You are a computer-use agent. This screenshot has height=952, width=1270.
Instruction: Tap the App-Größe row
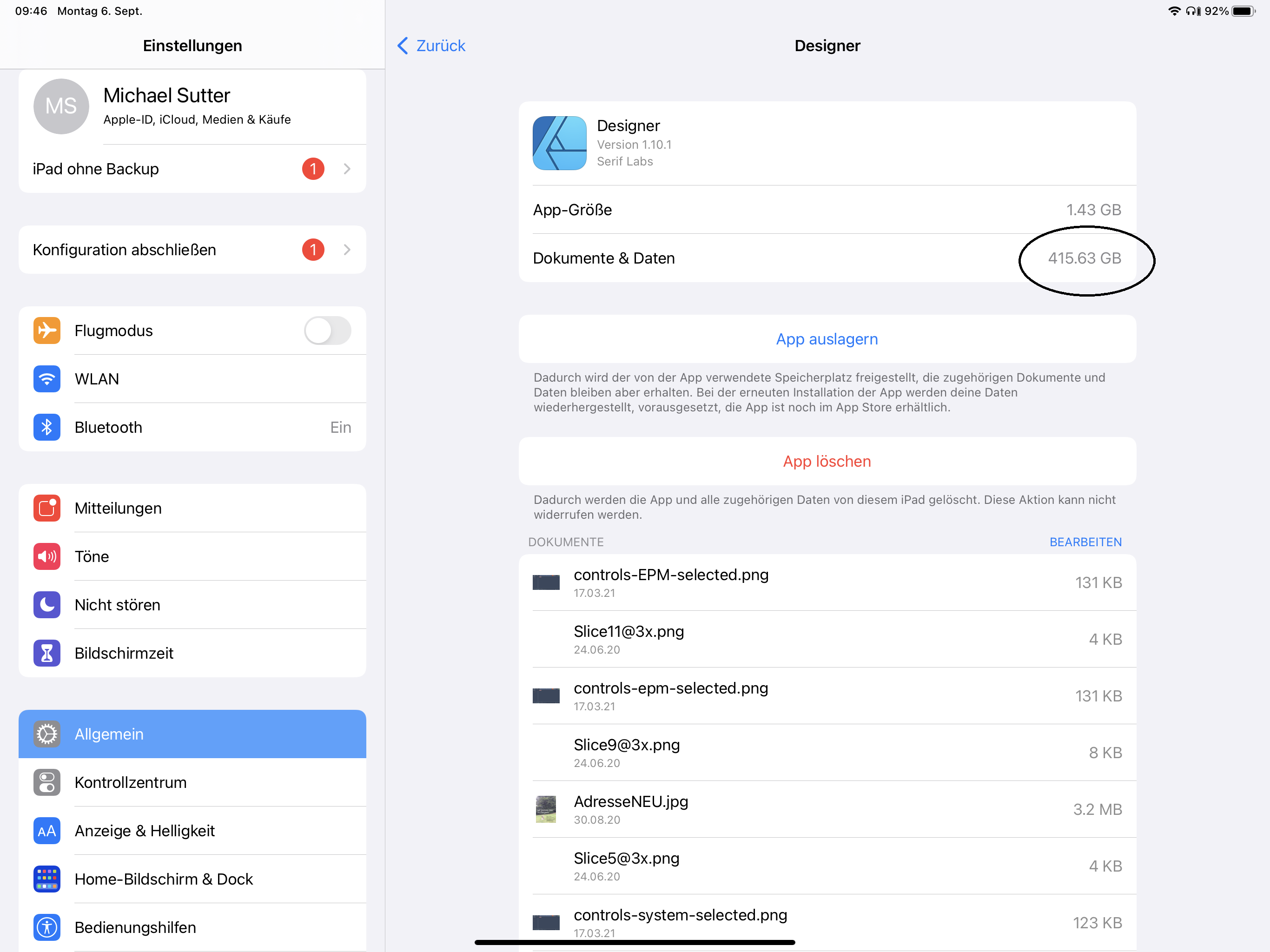coord(827,210)
